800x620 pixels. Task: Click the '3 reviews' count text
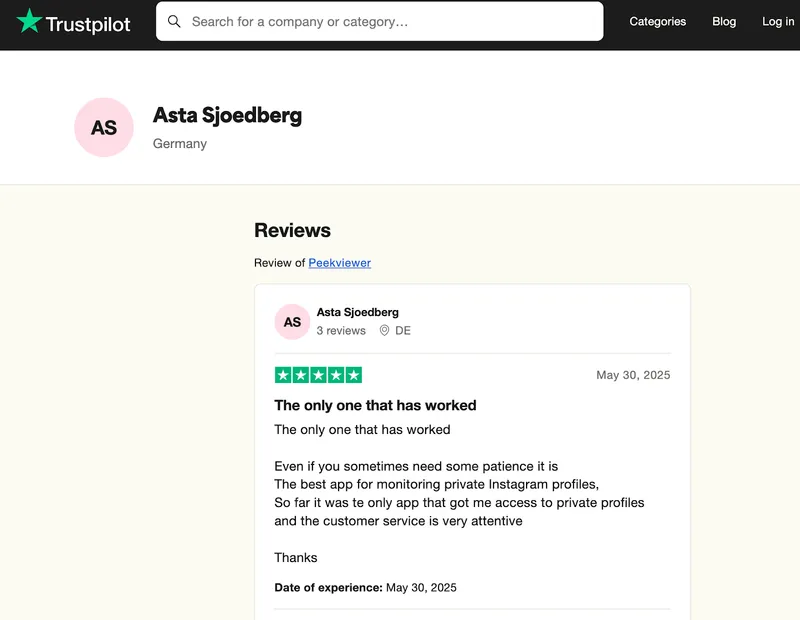[x=341, y=331]
